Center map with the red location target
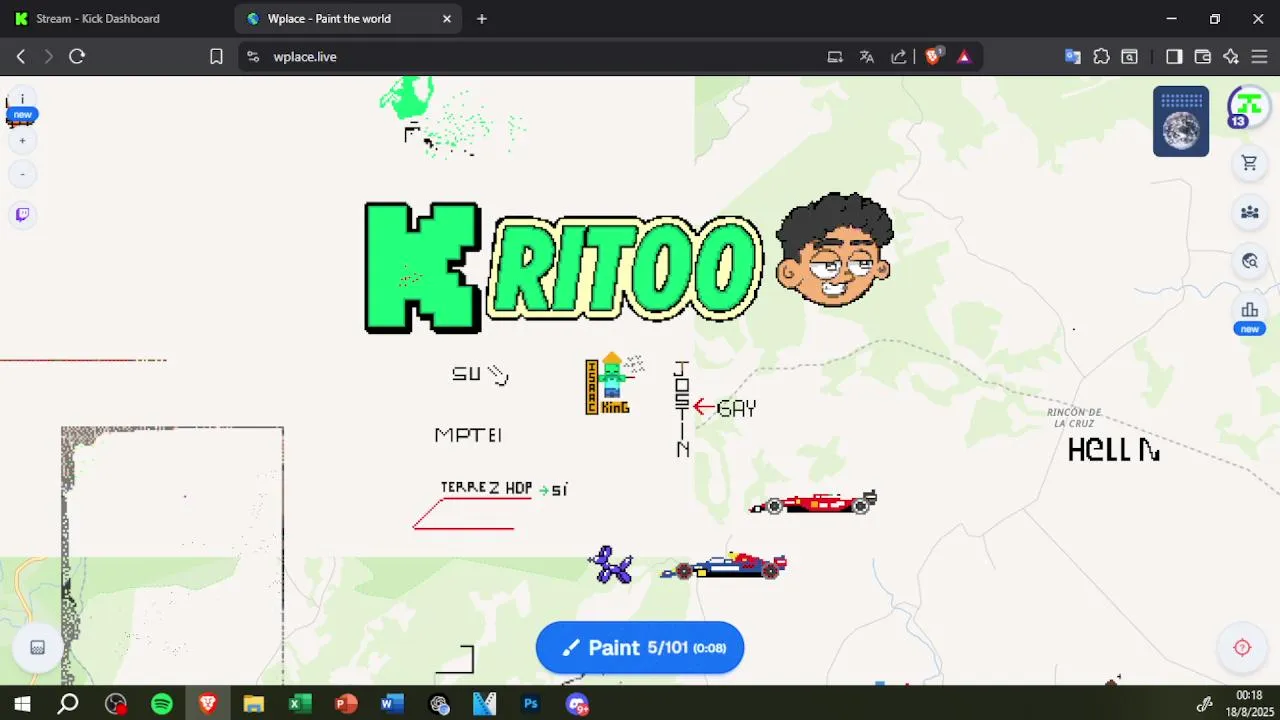Screen dimensions: 1280x720 pyautogui.click(x=1242, y=647)
